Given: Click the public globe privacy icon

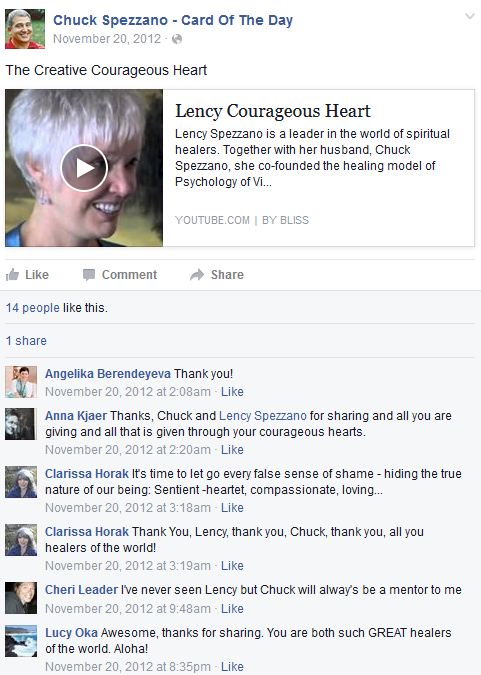Looking at the screenshot, I should pyautogui.click(x=177, y=39).
